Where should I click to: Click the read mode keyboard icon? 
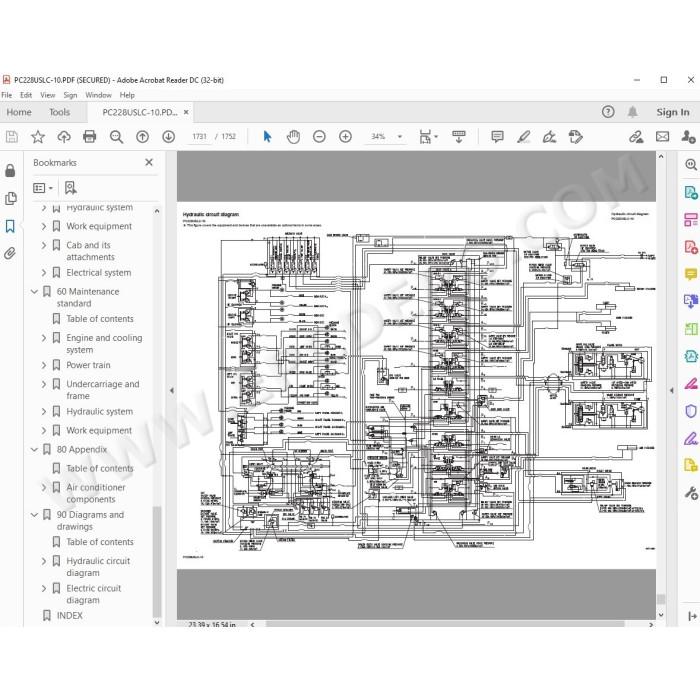tap(458, 137)
